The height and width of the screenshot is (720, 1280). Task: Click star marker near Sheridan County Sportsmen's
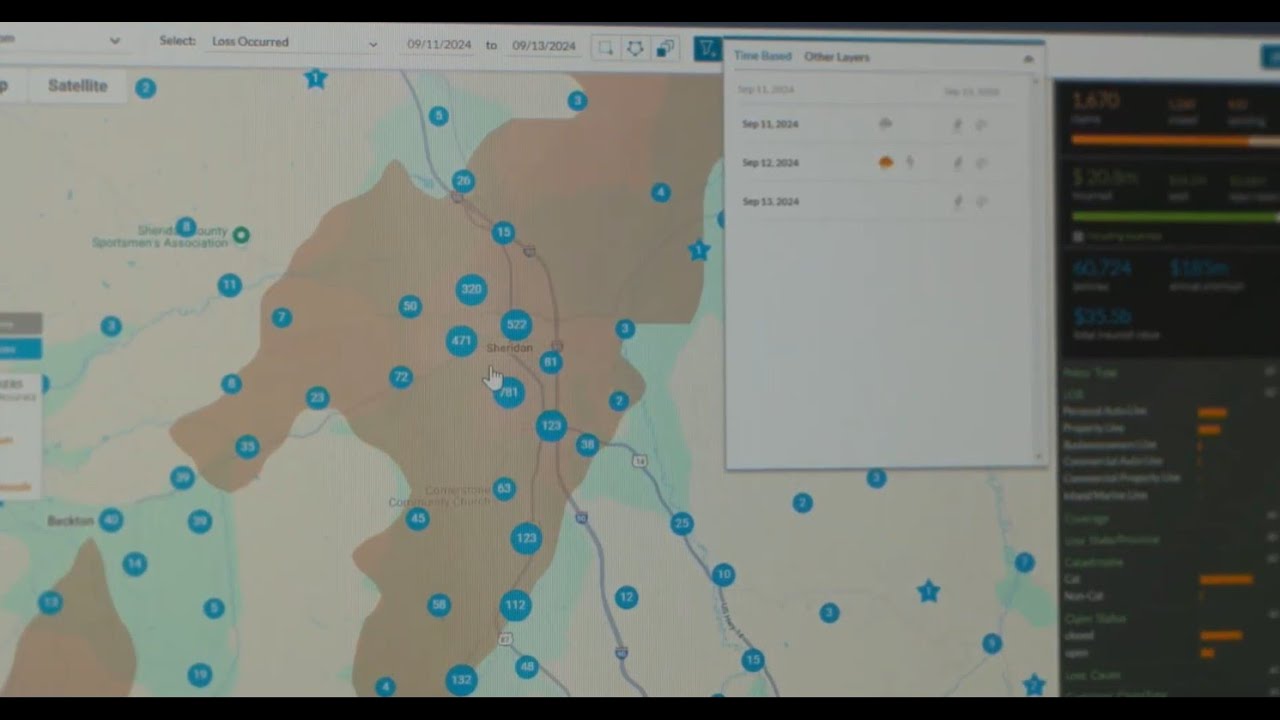click(316, 79)
